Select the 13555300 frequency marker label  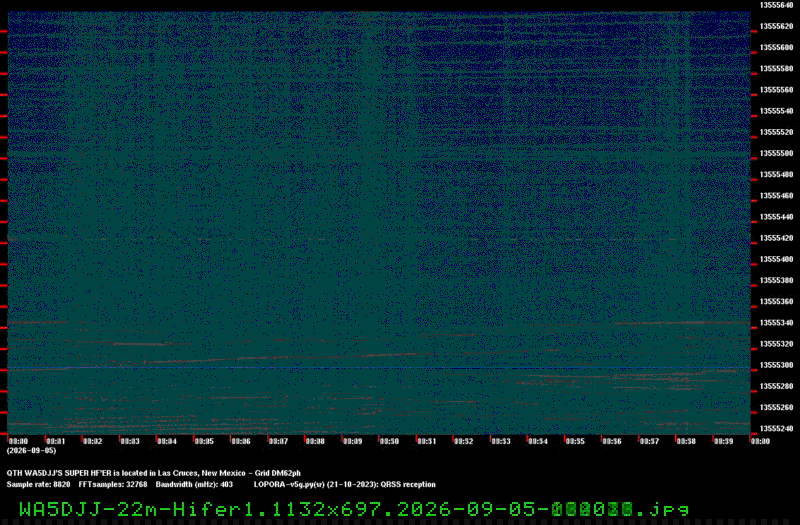776,365
